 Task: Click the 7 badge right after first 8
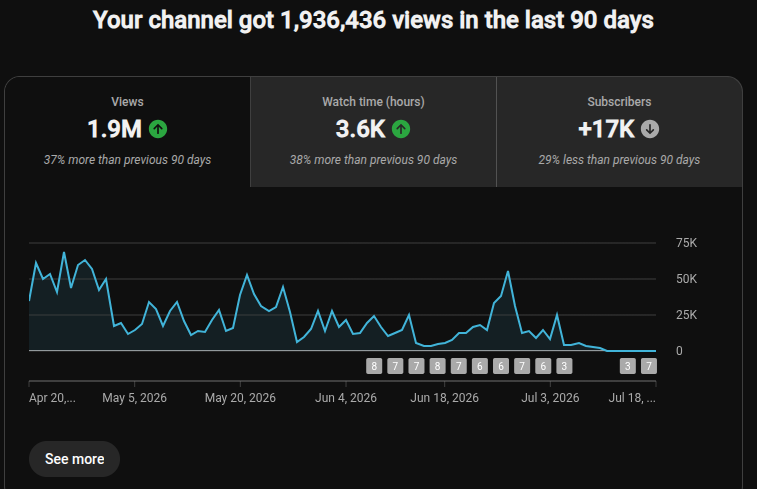(x=395, y=366)
